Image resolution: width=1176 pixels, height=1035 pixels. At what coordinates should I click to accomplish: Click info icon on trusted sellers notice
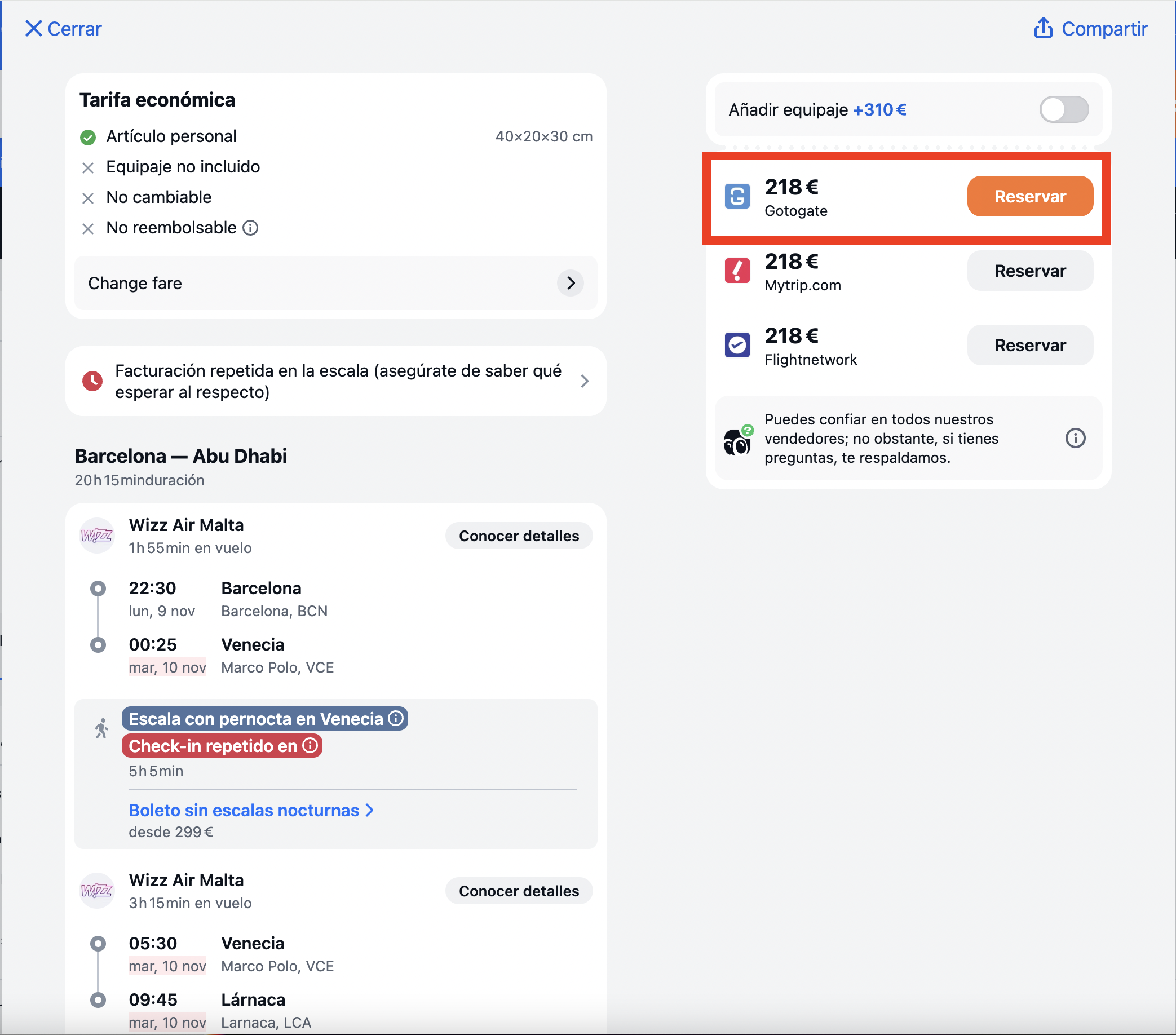(1075, 439)
